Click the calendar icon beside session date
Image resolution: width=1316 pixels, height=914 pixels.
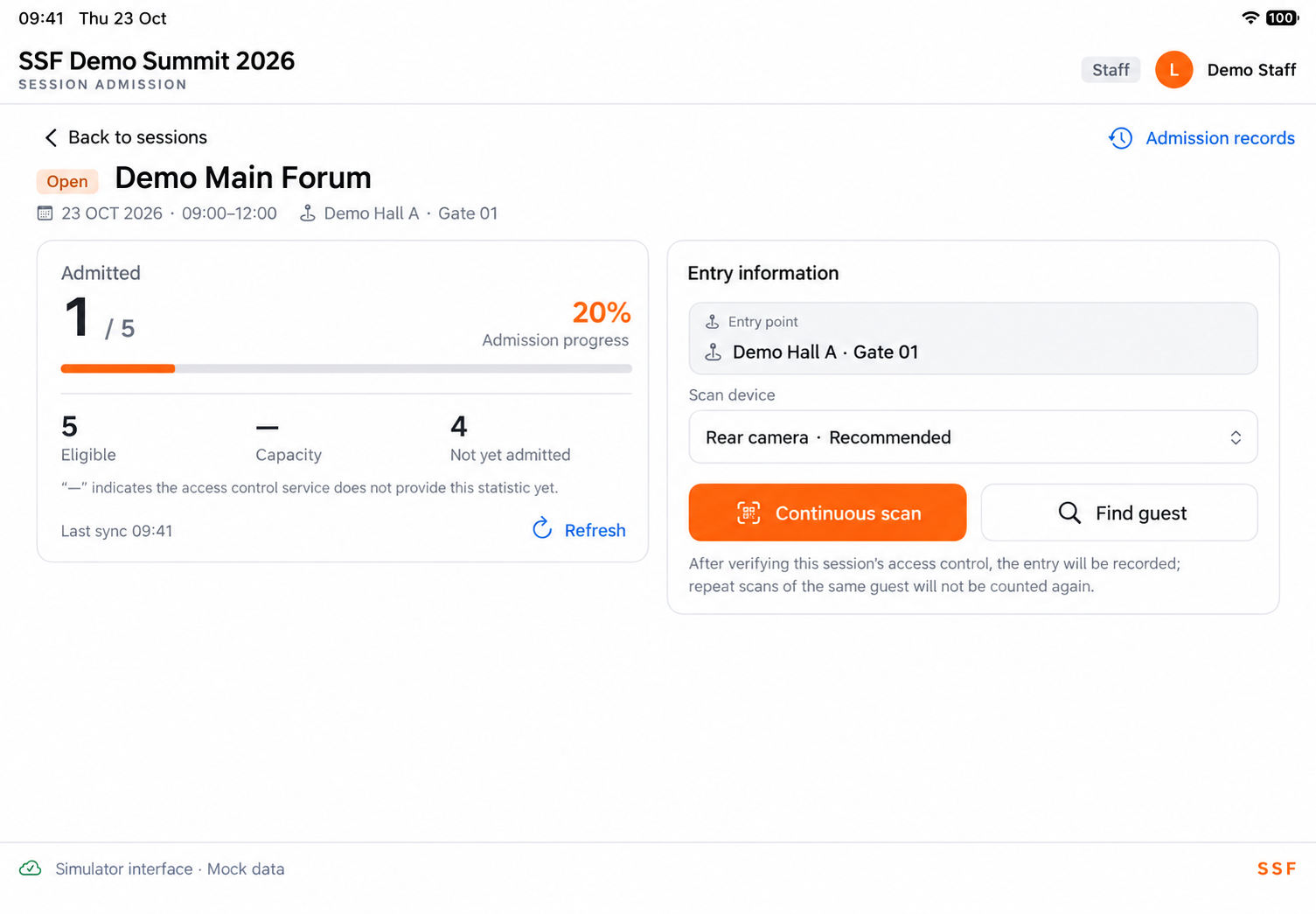point(45,213)
